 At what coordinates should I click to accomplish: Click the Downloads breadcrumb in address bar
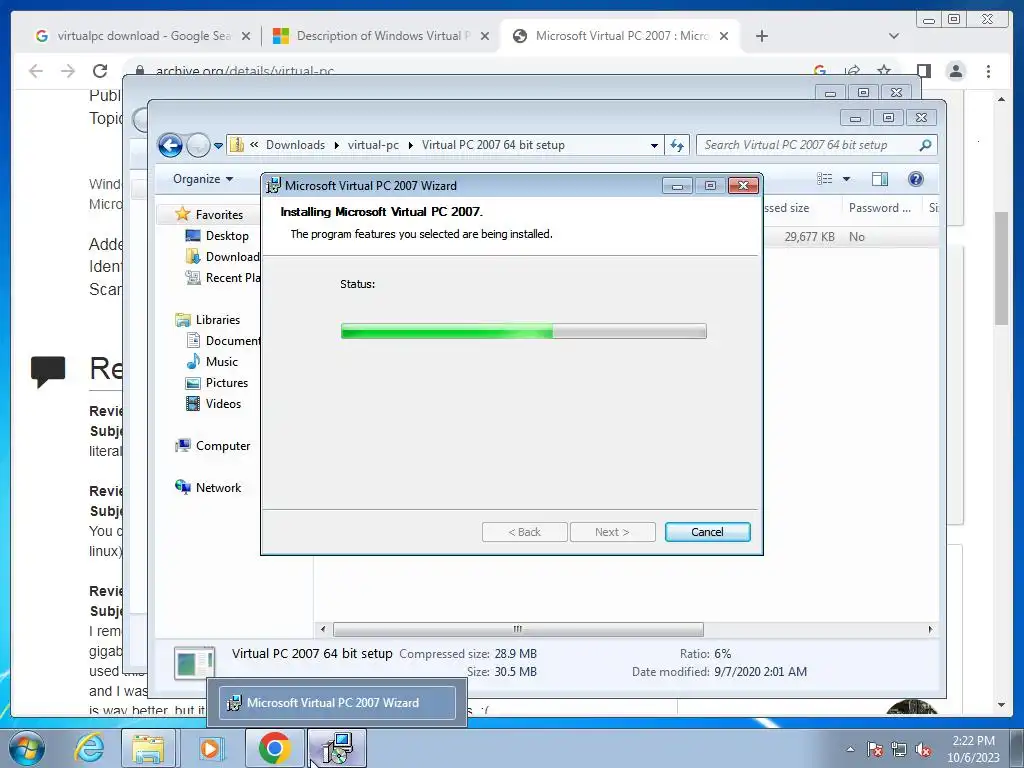coord(295,145)
